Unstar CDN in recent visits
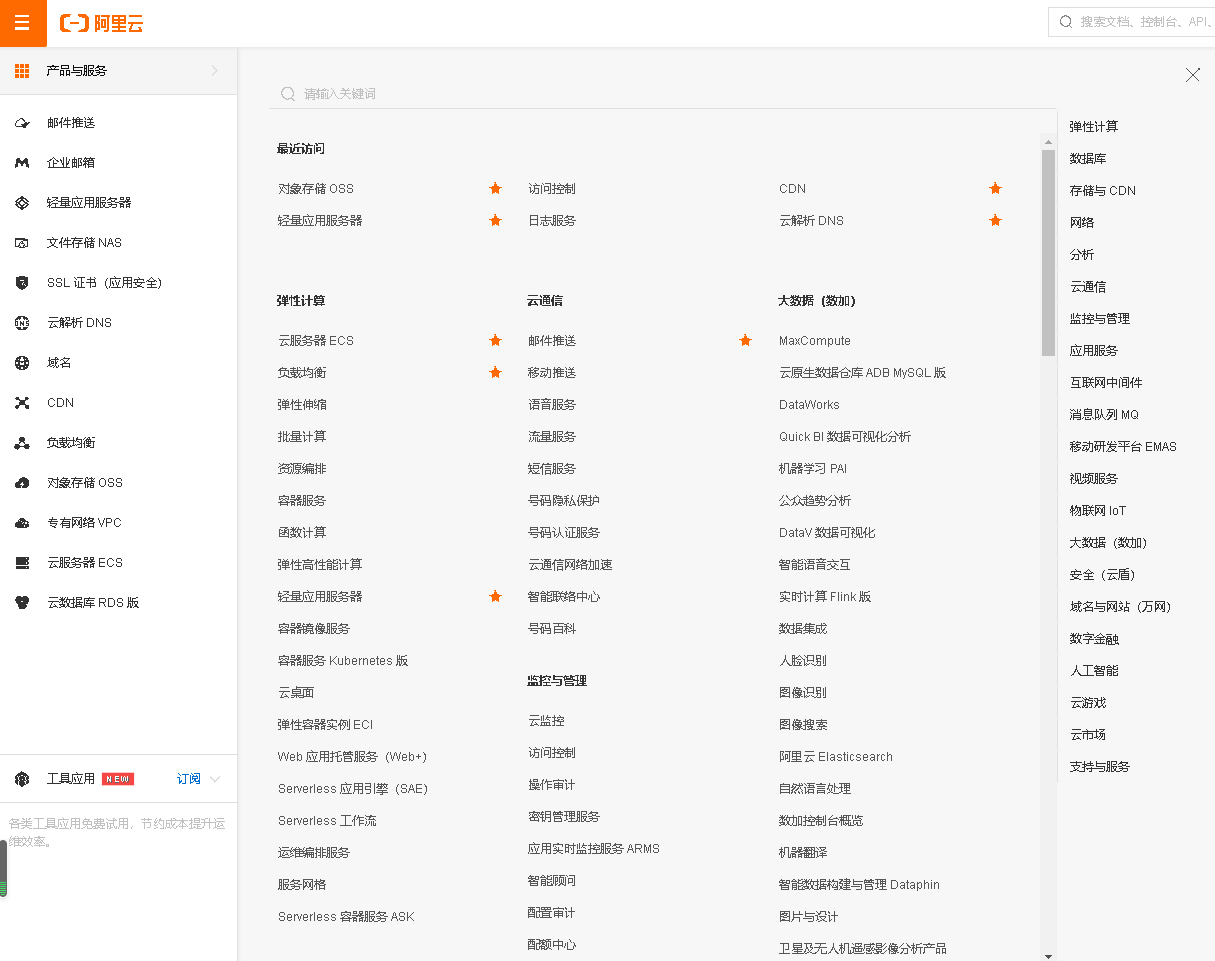1215x961 pixels. (x=995, y=188)
